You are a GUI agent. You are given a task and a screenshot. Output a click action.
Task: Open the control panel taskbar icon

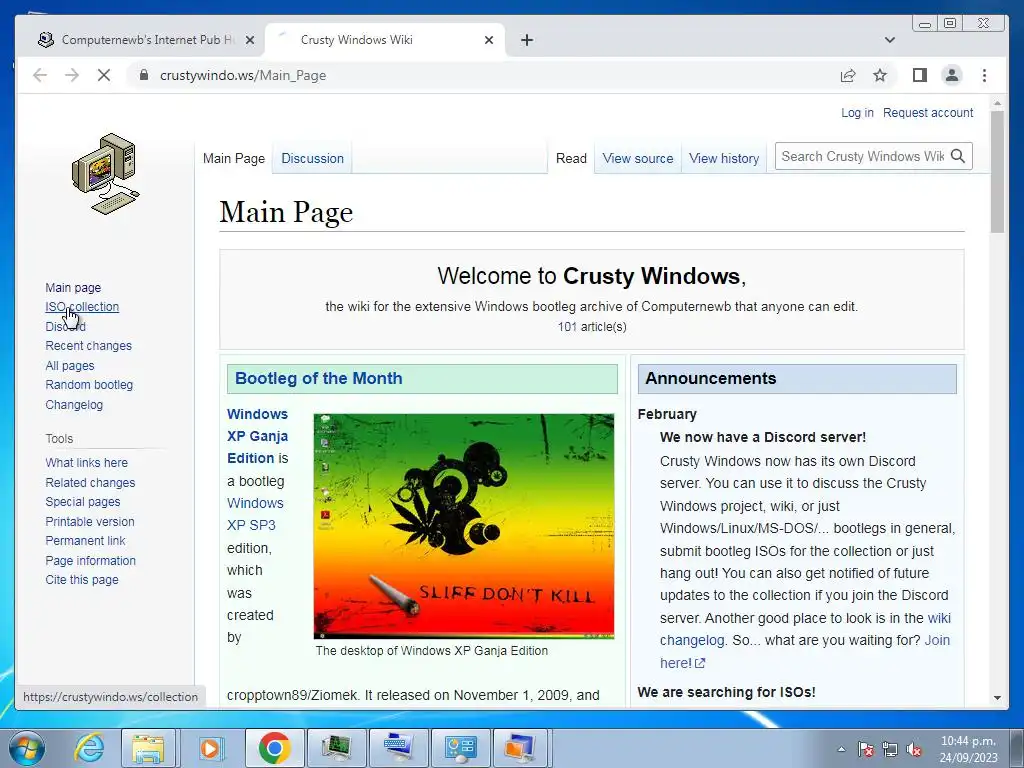tap(460, 748)
